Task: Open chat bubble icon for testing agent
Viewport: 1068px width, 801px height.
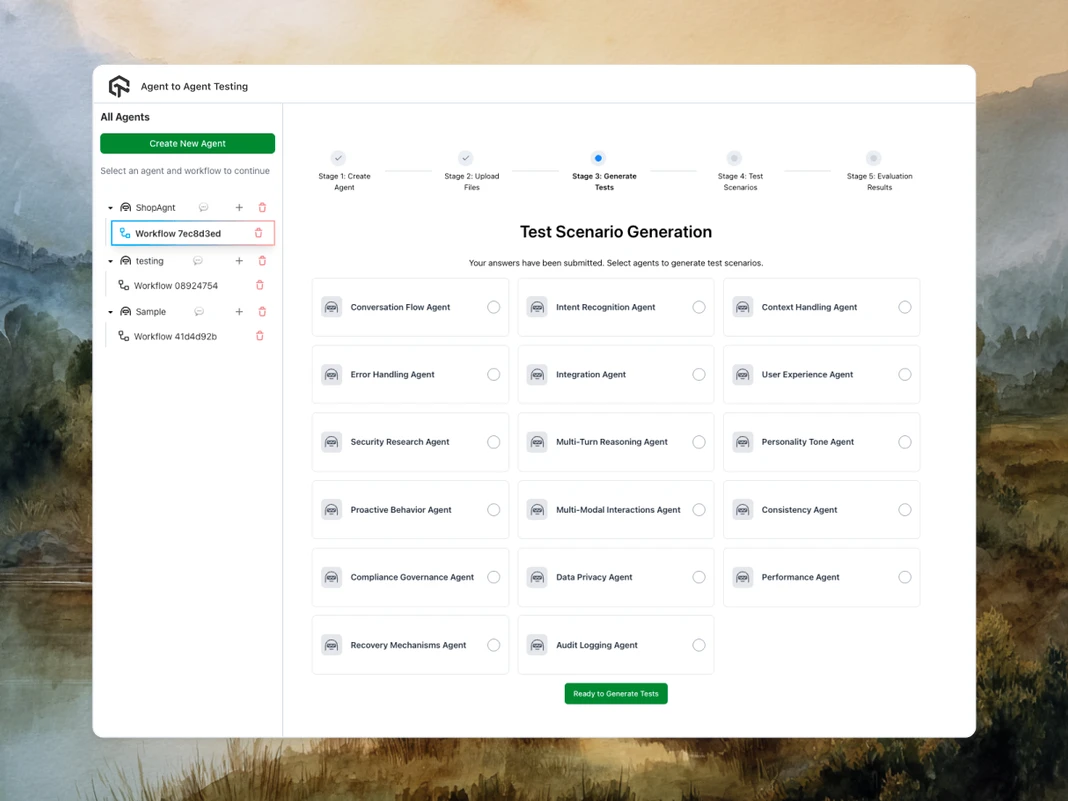Action: pos(198,261)
